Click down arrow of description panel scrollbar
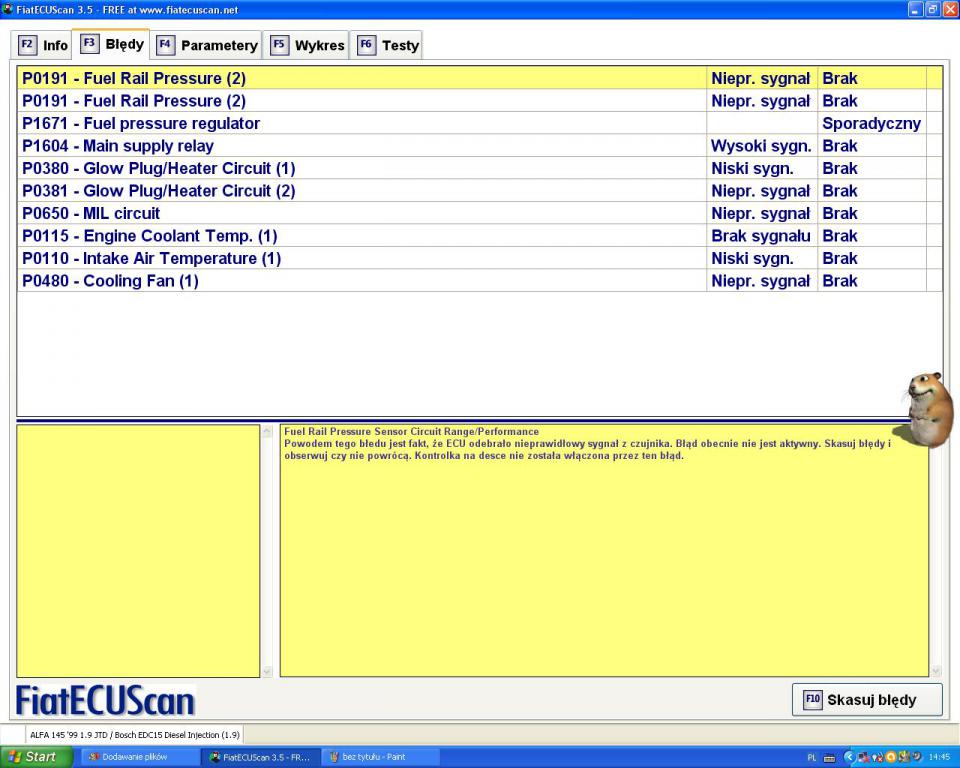960x768 pixels. [x=936, y=671]
